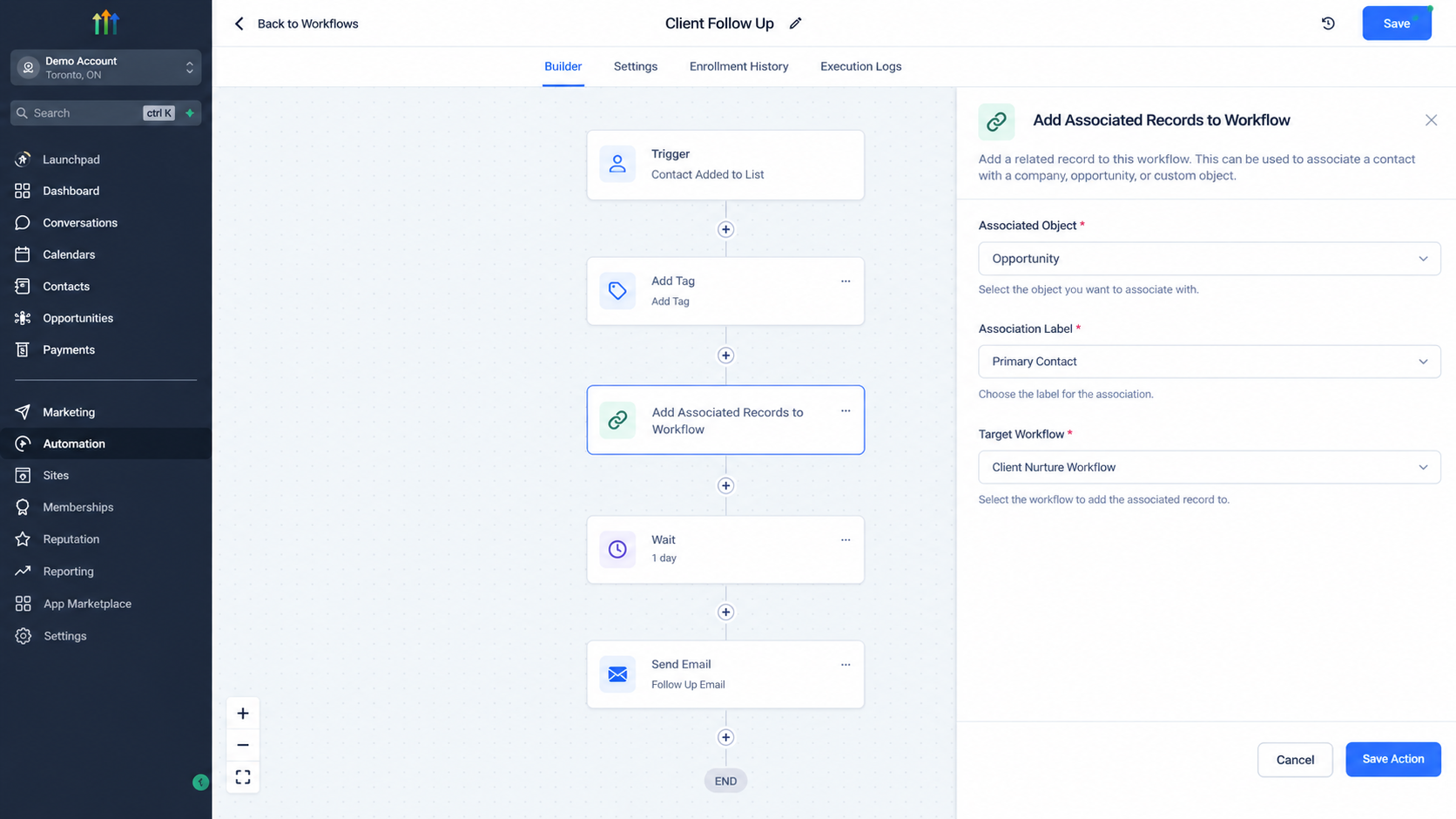Add step after the Send Email action
1456x819 pixels.
(725, 737)
